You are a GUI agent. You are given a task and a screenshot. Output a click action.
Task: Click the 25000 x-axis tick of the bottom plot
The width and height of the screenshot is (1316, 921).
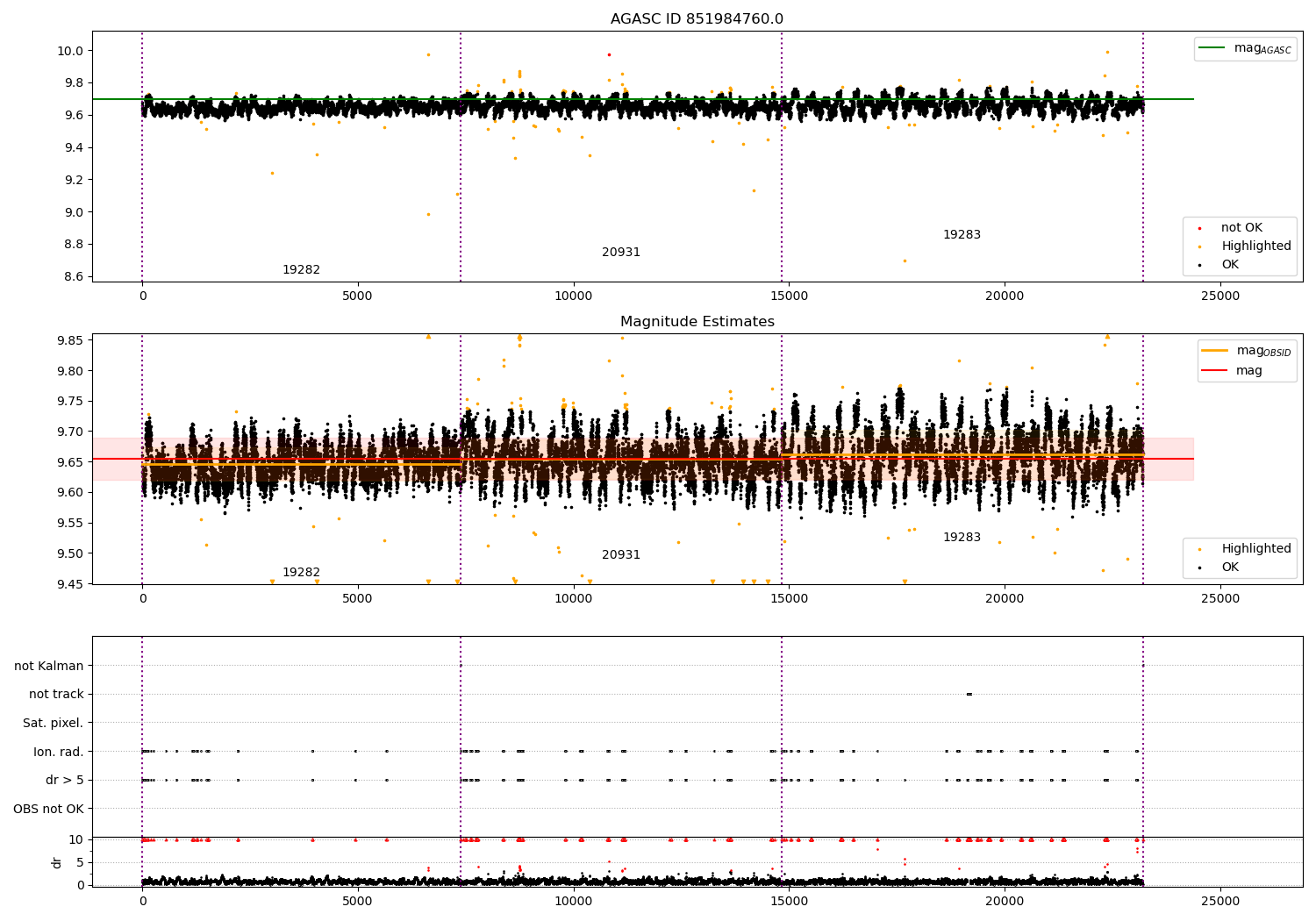pyautogui.click(x=1220, y=902)
